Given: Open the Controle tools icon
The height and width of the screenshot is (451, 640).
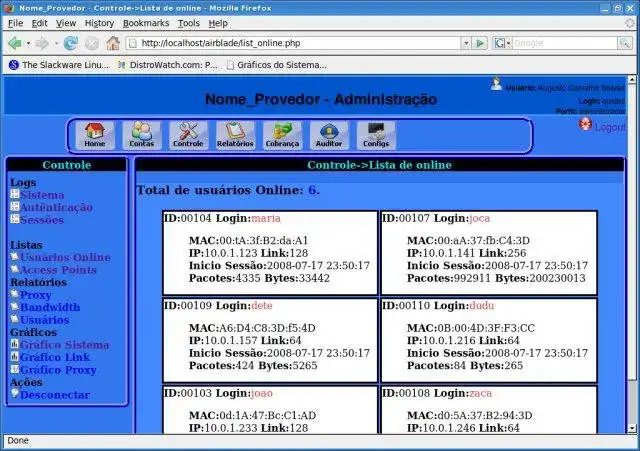Looking at the screenshot, I should point(188,135).
